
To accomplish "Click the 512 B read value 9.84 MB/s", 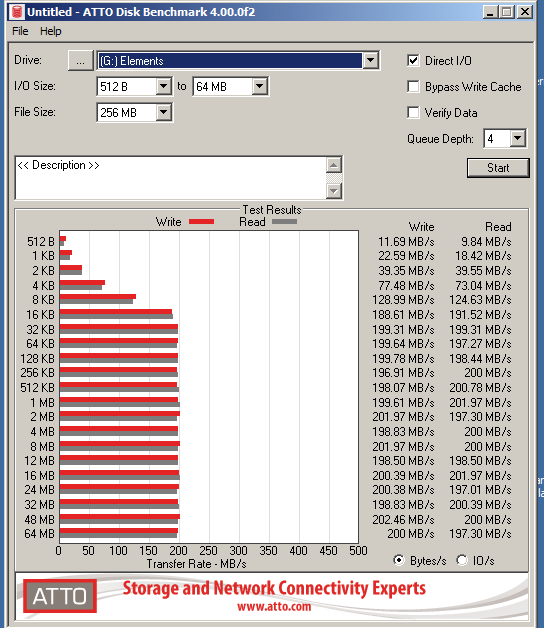I will coord(486,242).
